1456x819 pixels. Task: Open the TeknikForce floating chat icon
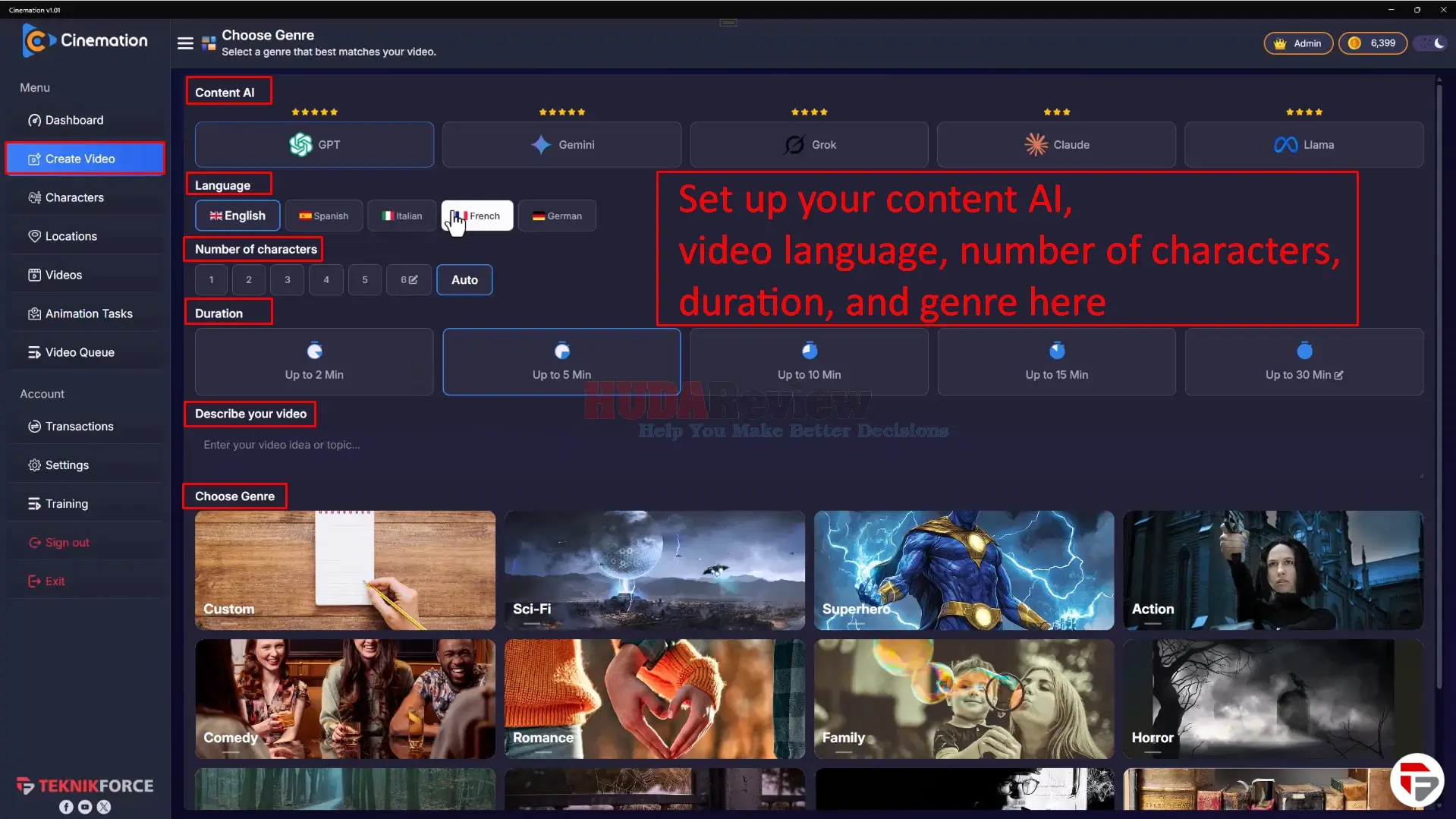point(1416,780)
